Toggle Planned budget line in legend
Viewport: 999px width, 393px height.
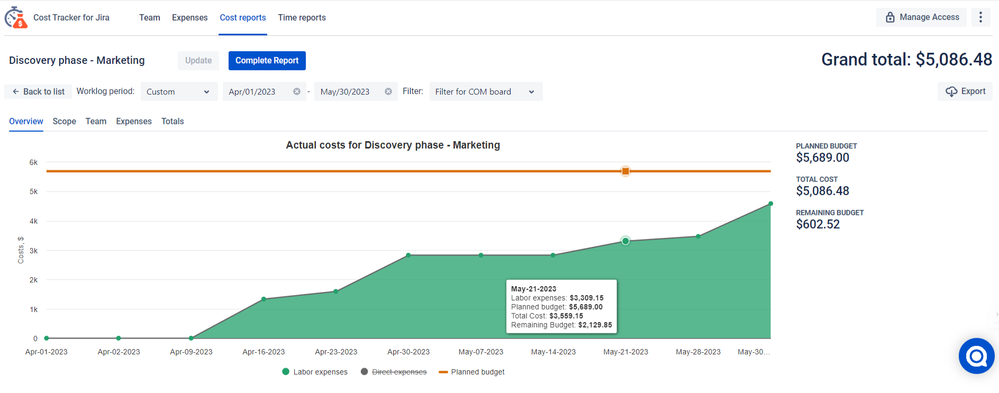tap(471, 372)
